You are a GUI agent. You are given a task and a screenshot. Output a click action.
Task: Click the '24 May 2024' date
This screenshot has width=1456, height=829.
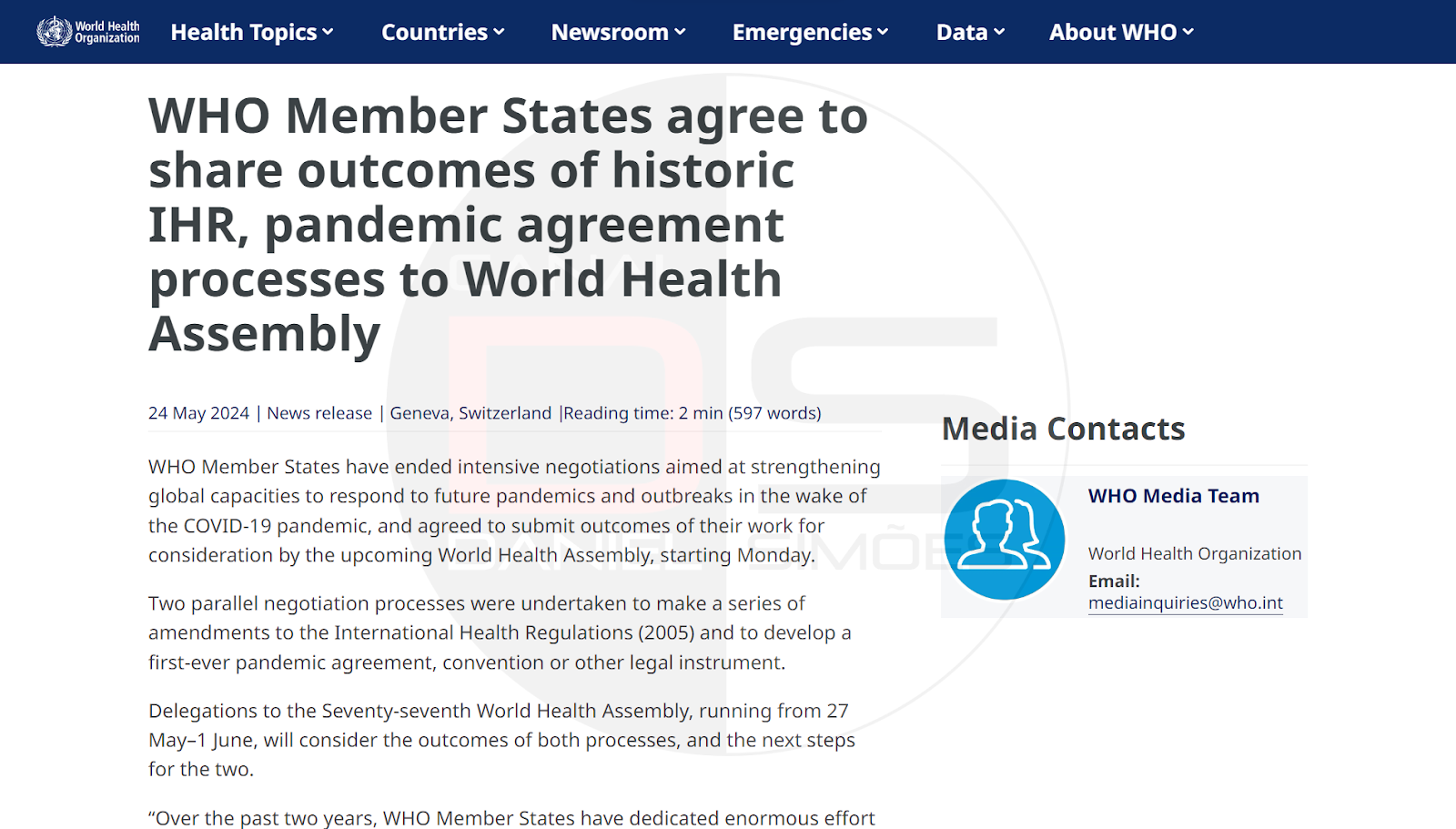click(198, 413)
